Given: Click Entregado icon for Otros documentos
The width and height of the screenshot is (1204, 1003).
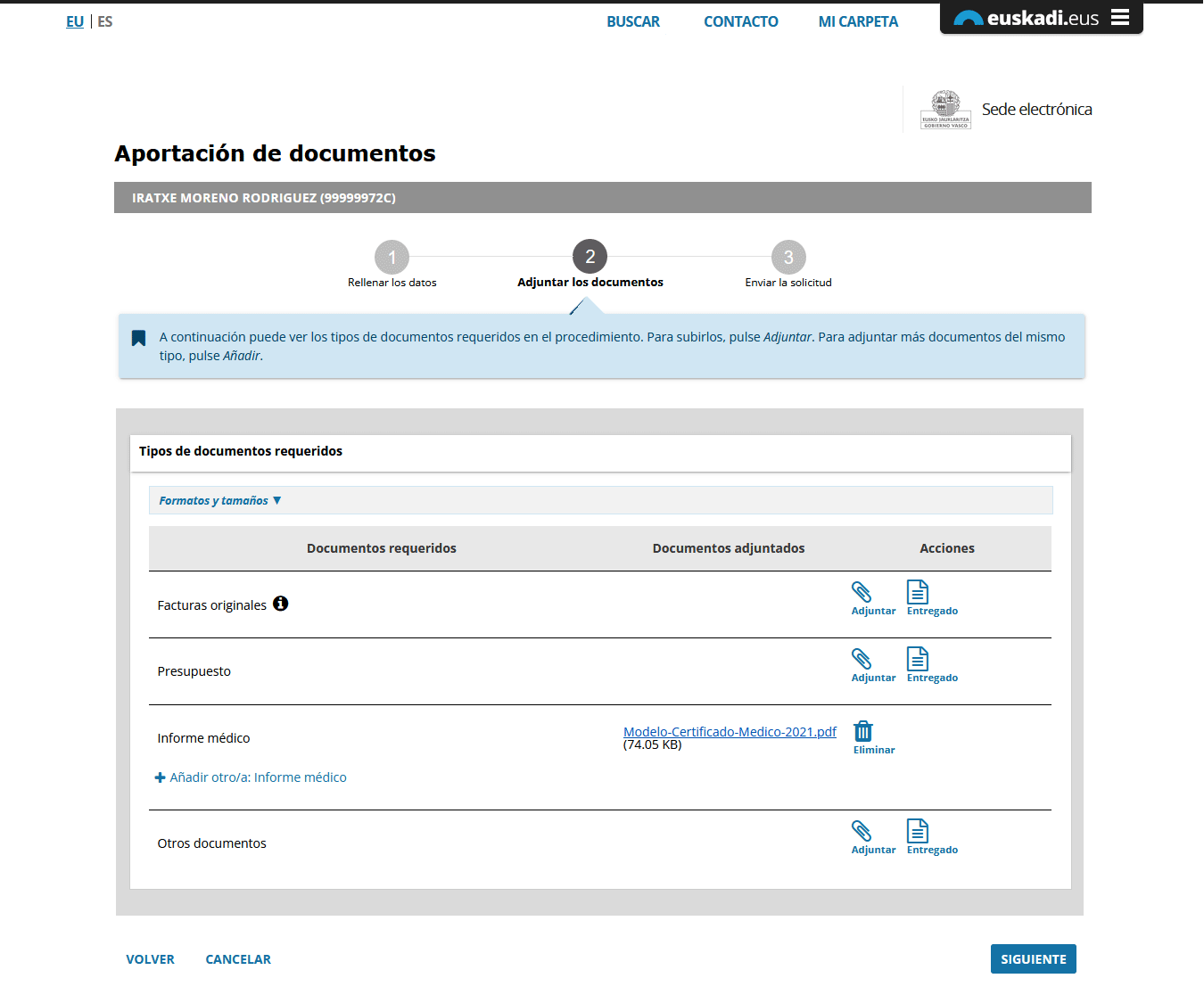Looking at the screenshot, I should point(918,833).
